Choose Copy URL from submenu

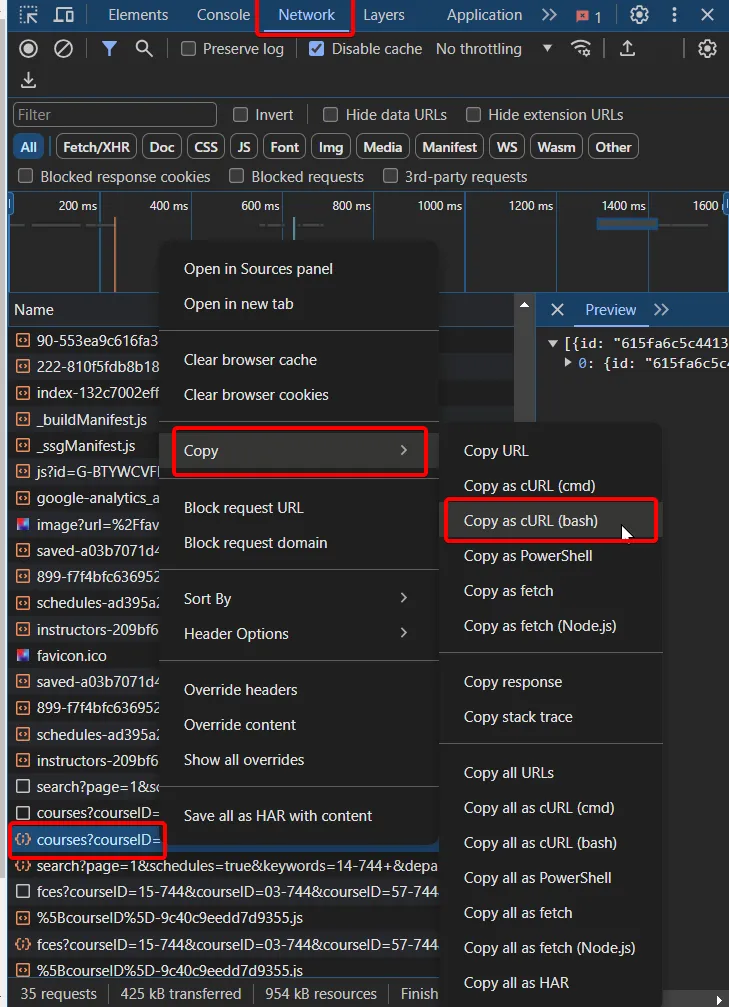tap(550, 451)
